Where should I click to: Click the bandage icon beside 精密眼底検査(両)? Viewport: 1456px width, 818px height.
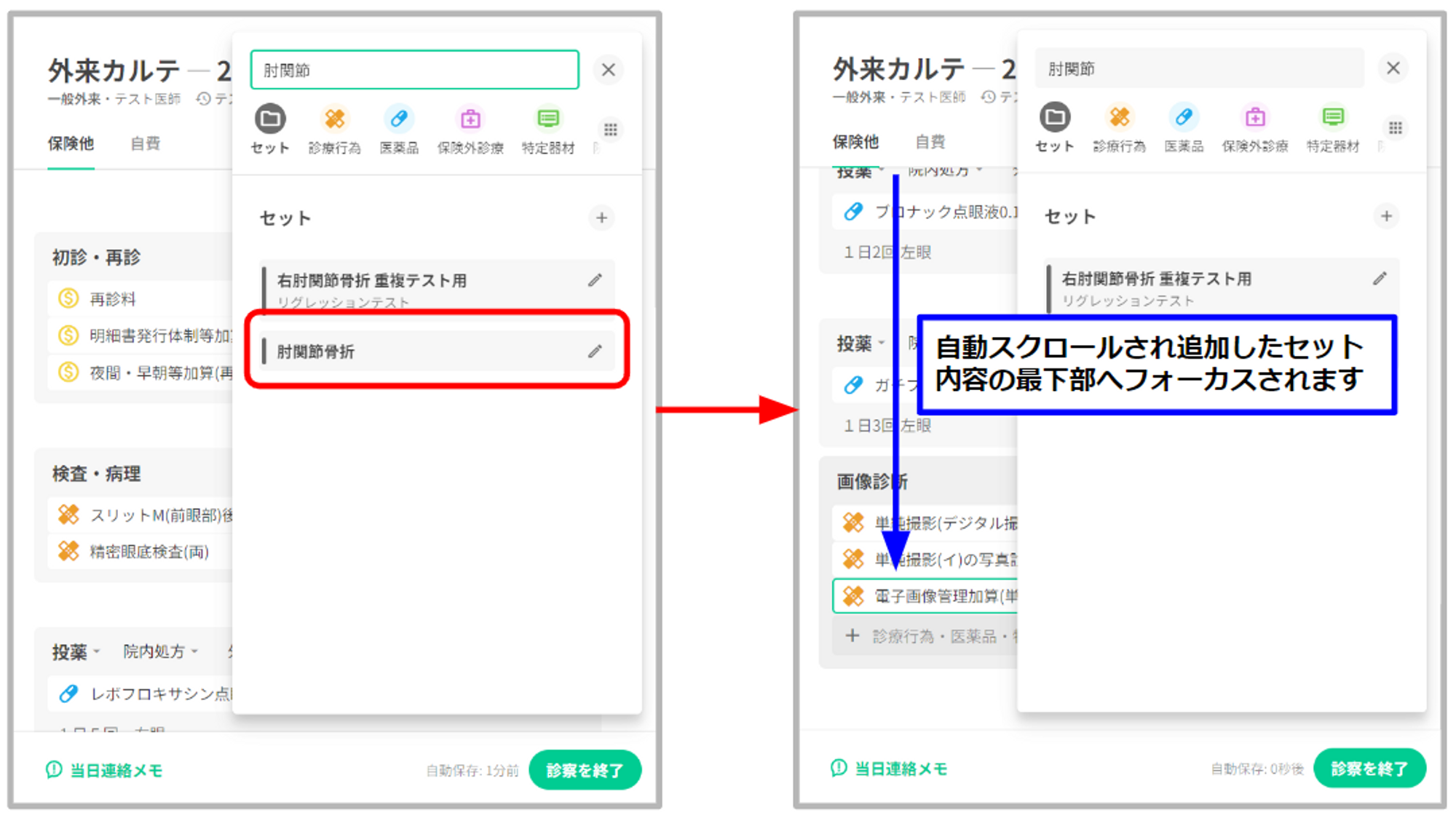coord(68,551)
